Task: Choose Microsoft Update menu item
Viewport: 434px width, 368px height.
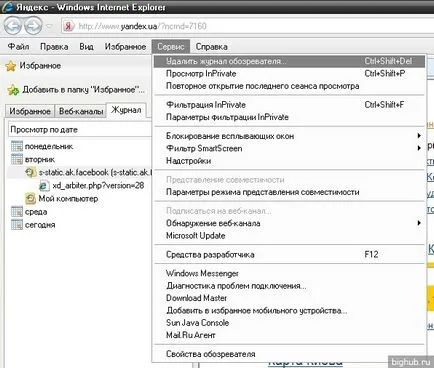Action: (x=289, y=235)
